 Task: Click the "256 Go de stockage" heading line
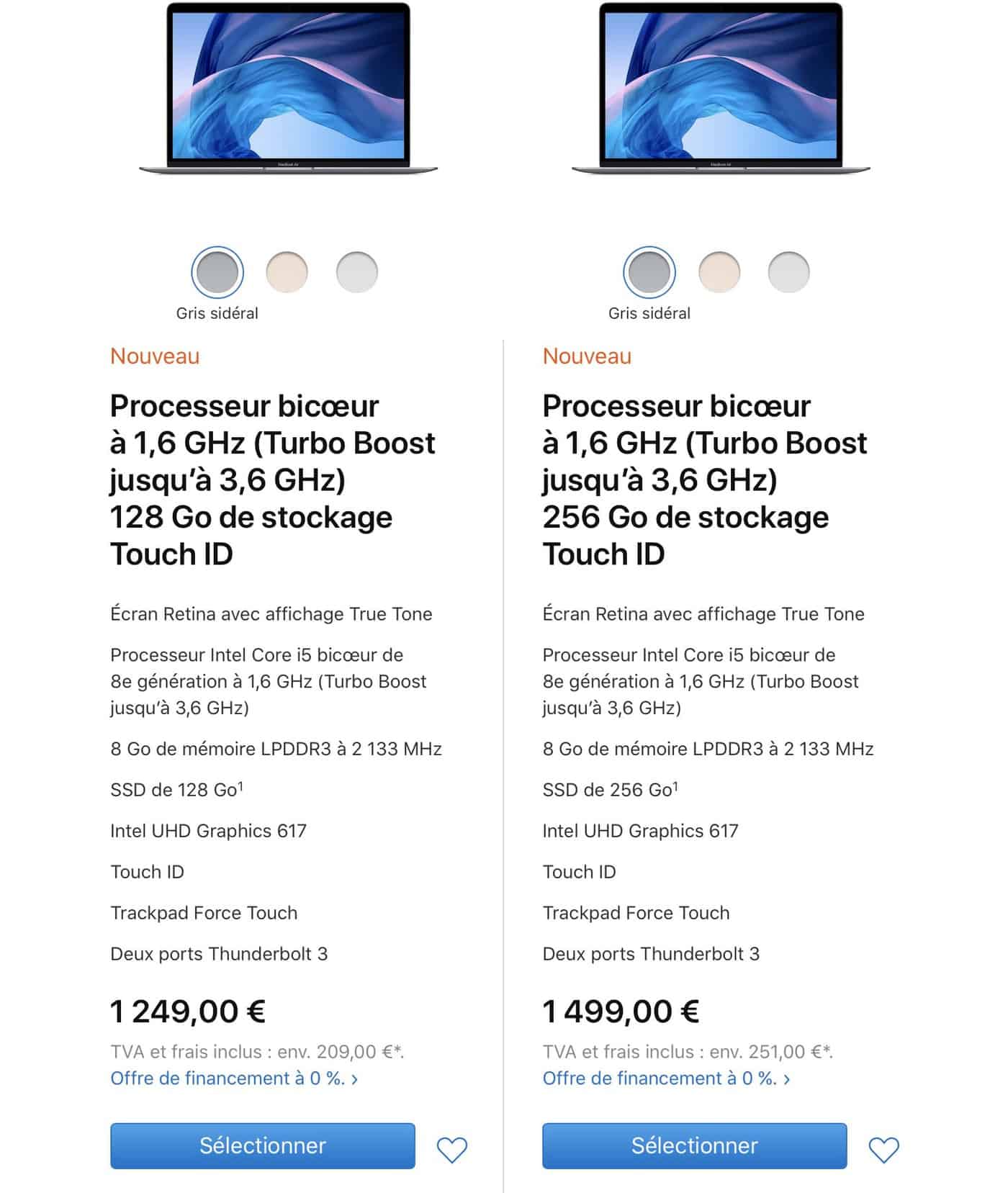685,518
